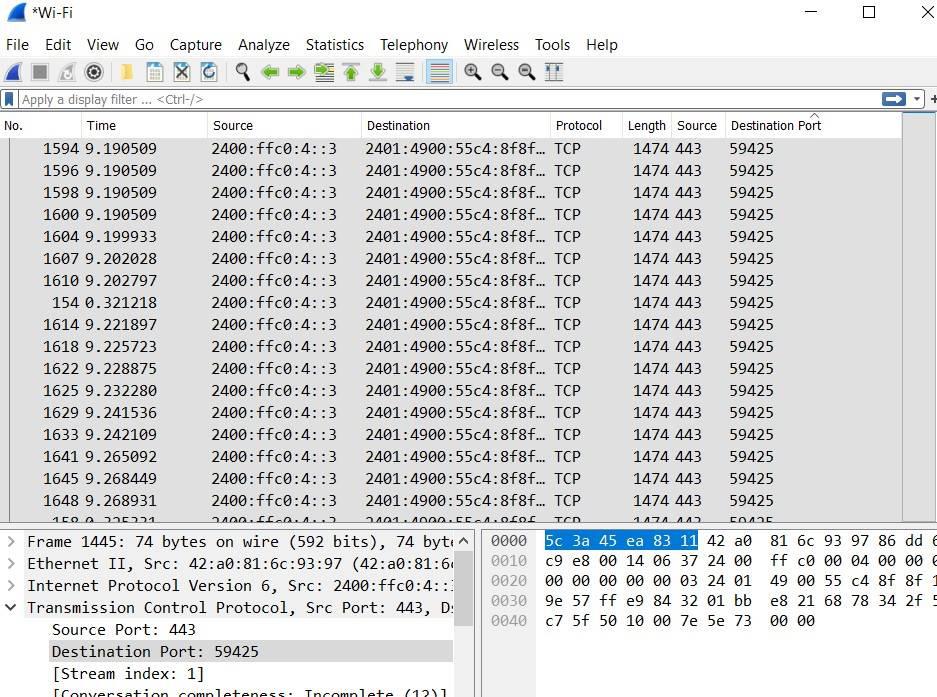The image size is (937, 697).
Task: Open the Telephony menu
Action: (414, 45)
